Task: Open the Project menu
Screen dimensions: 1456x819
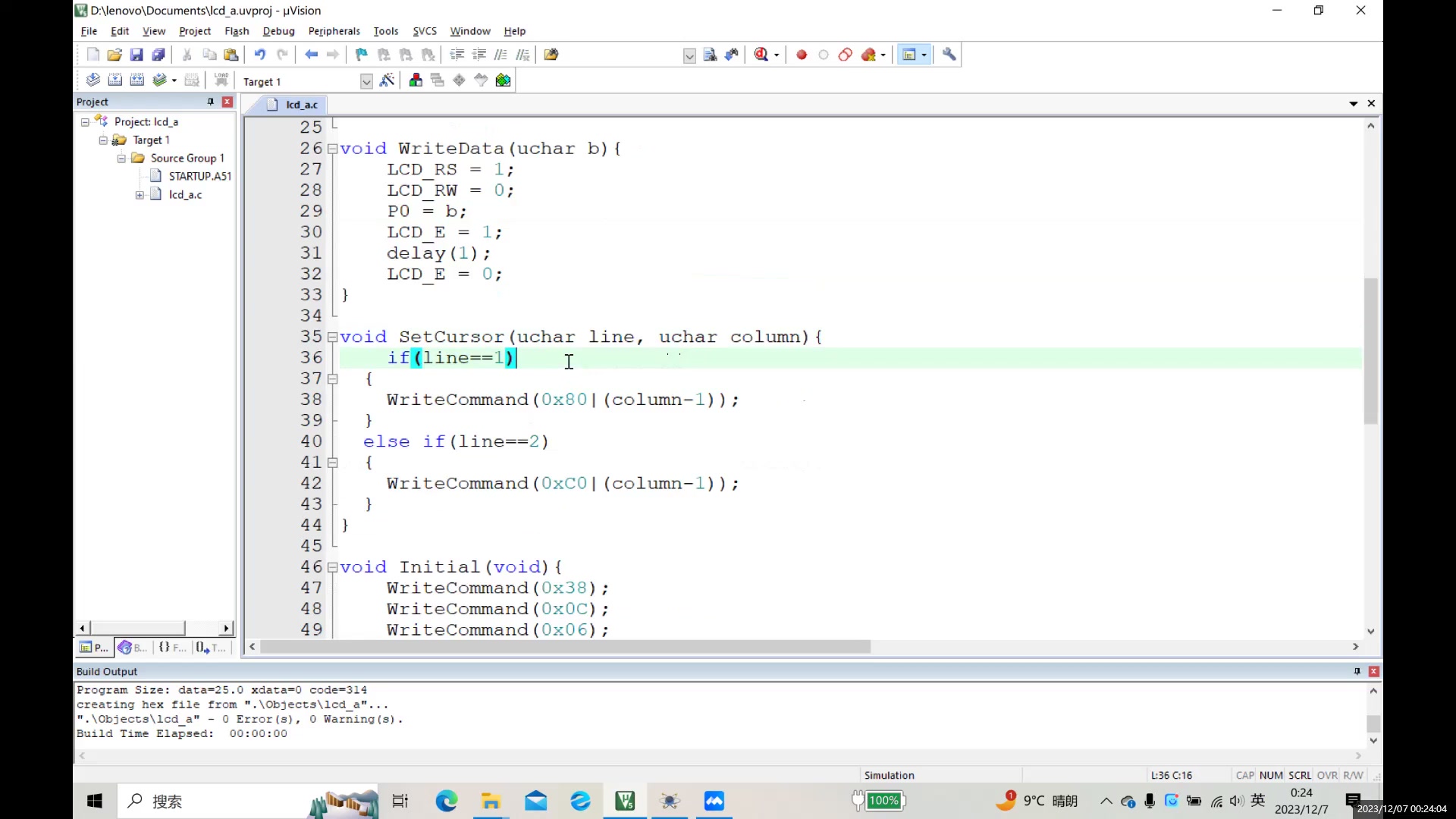Action: (x=195, y=31)
